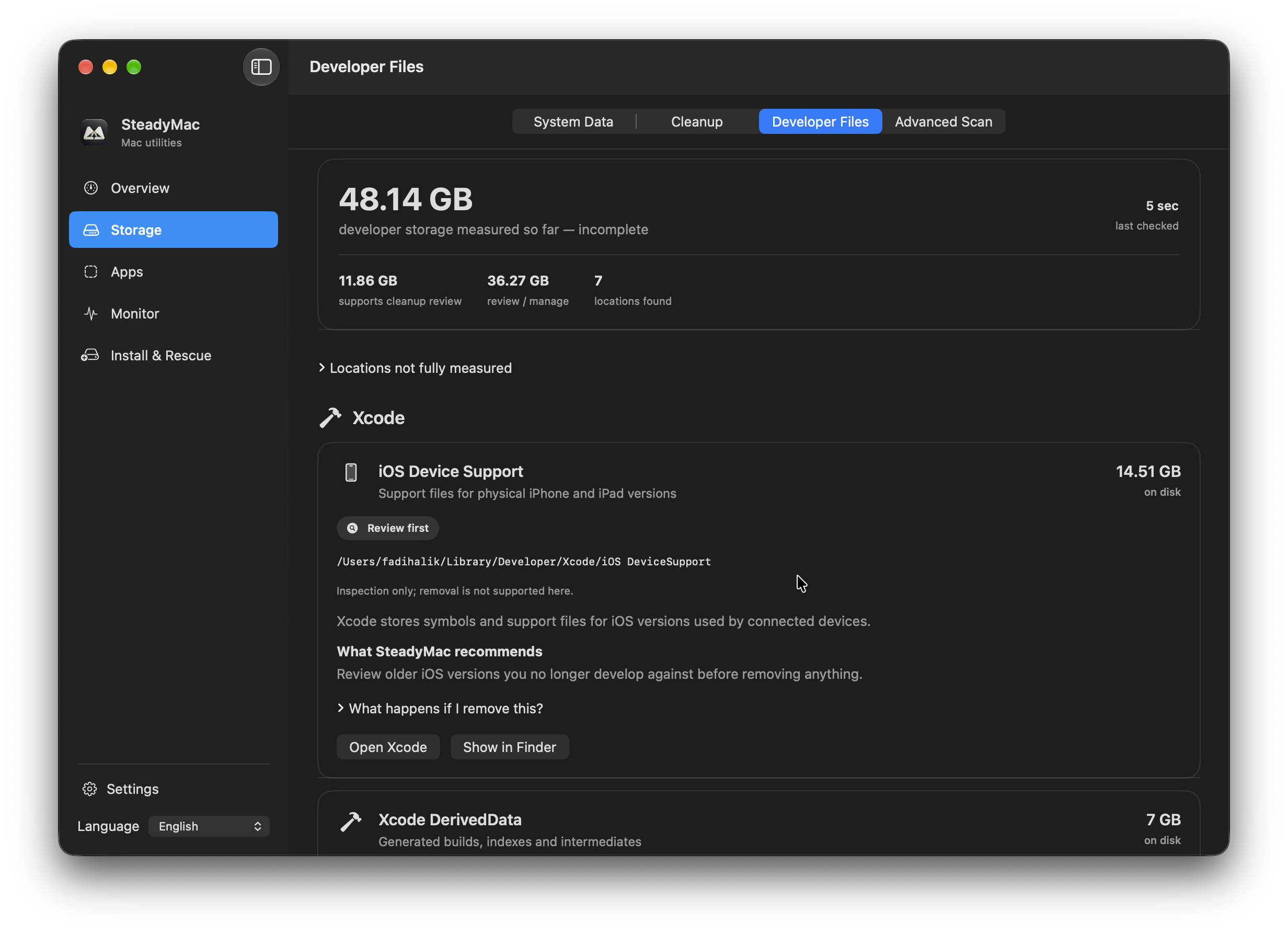Screen dimensions: 1288x933
Task: Click the 11.86 GB supports cleanup review stat
Action: tap(400, 290)
